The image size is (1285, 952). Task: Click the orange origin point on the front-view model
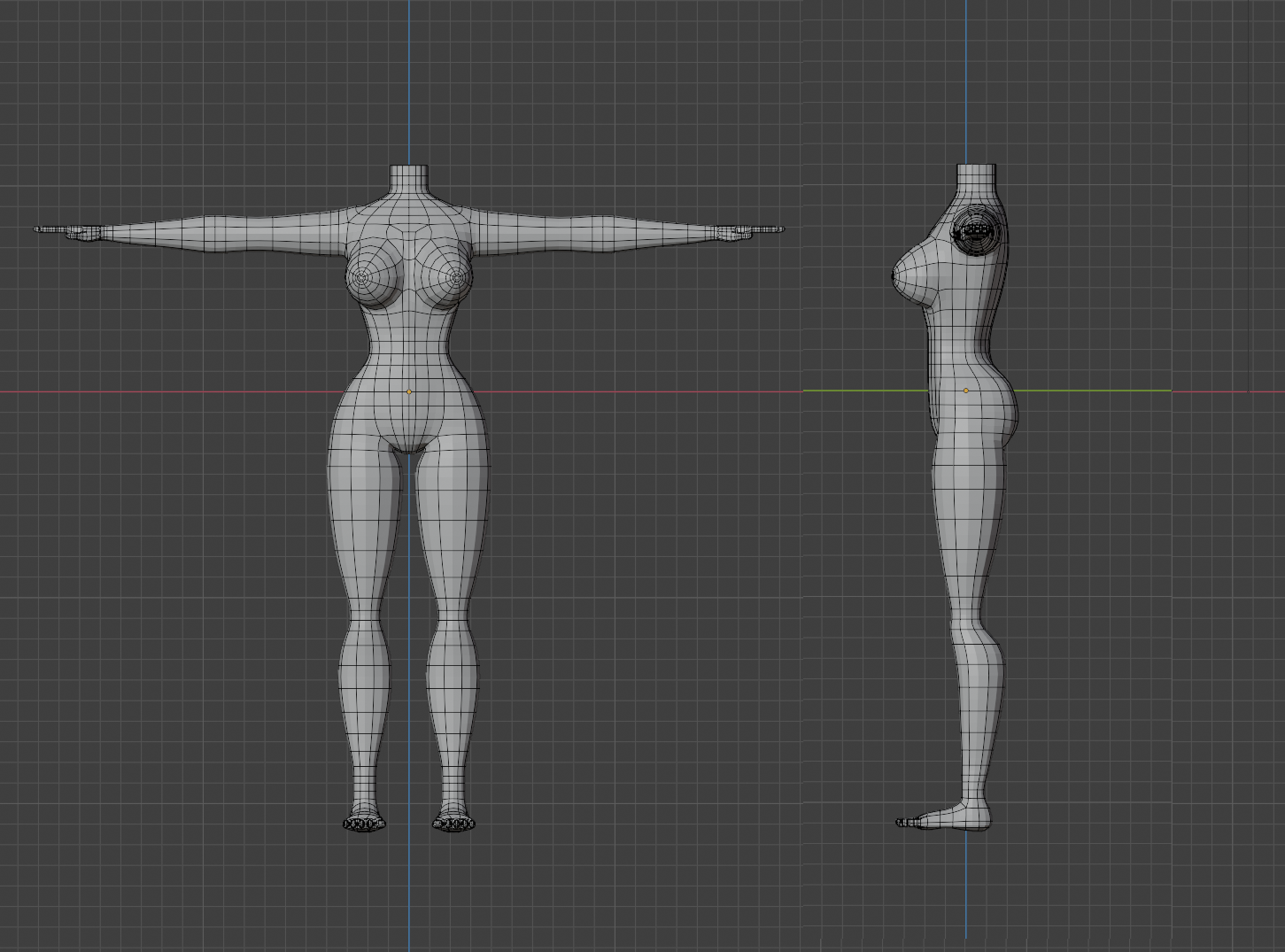[409, 391]
